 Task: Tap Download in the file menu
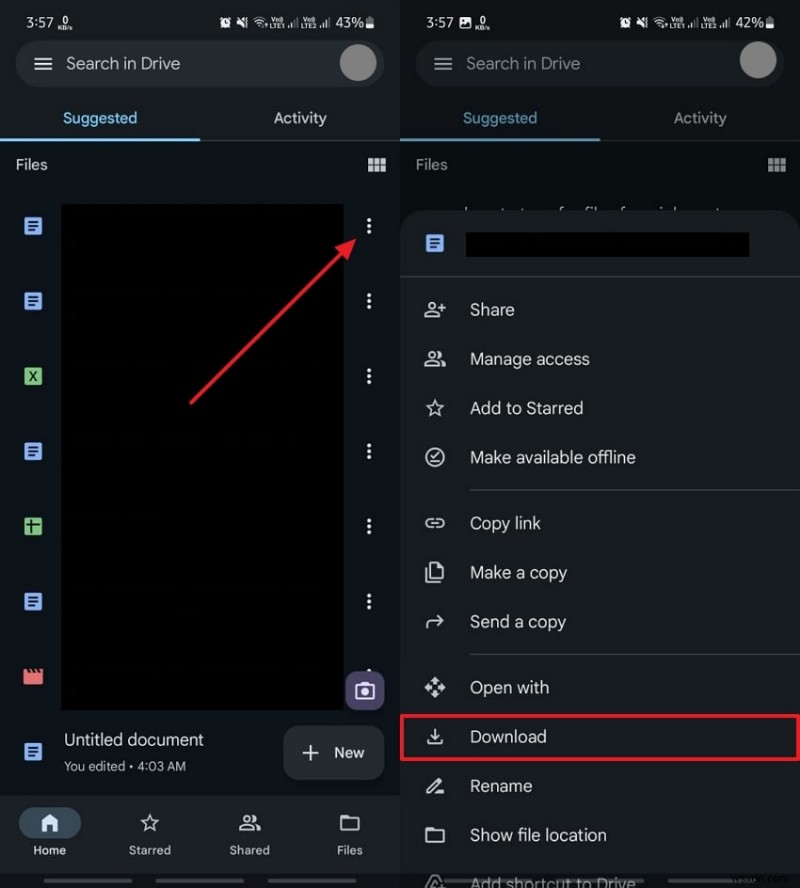[600, 737]
